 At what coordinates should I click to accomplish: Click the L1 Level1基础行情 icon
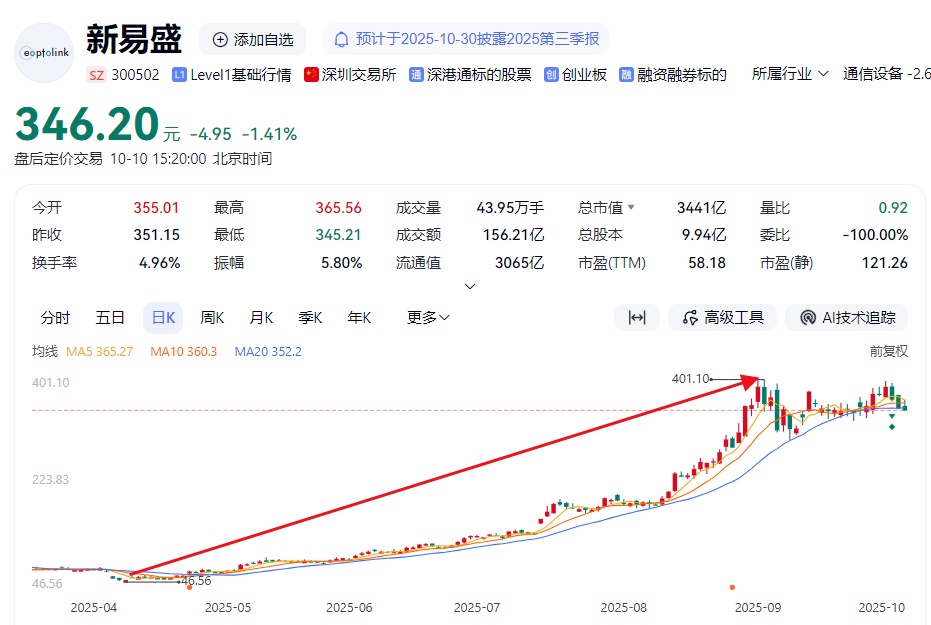point(179,75)
